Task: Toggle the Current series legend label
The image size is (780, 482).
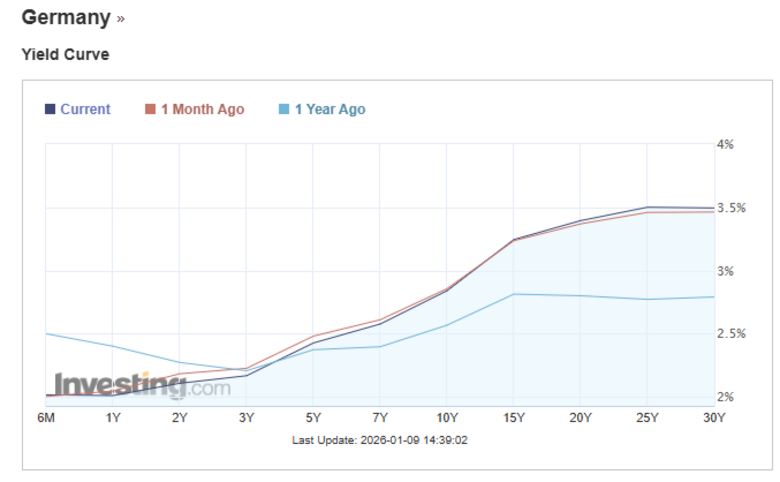Action: point(85,109)
